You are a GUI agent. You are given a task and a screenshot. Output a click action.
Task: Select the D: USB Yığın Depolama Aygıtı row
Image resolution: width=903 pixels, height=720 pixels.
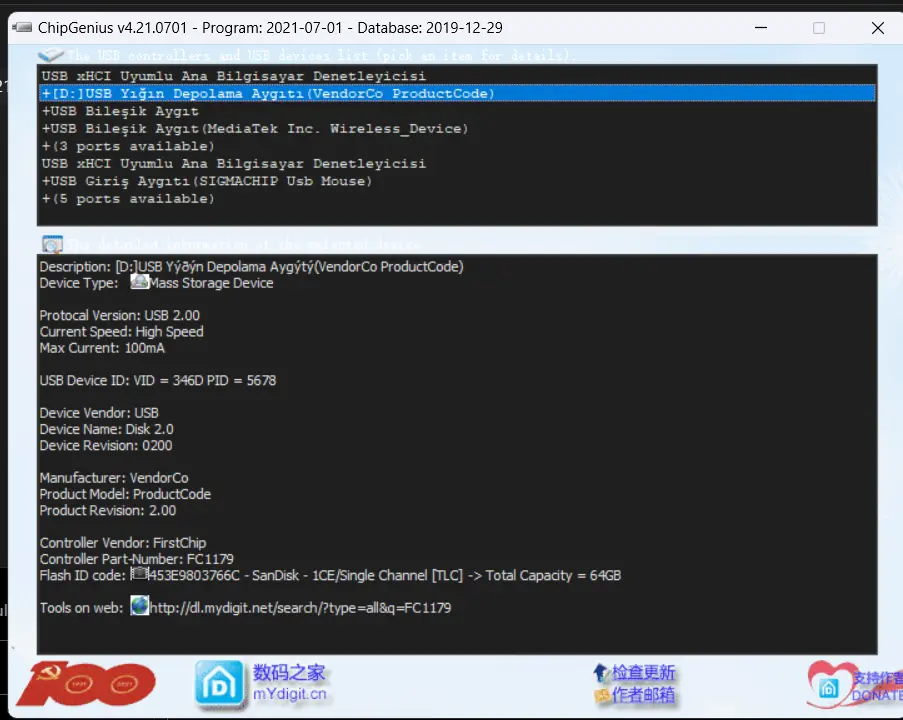pos(457,93)
